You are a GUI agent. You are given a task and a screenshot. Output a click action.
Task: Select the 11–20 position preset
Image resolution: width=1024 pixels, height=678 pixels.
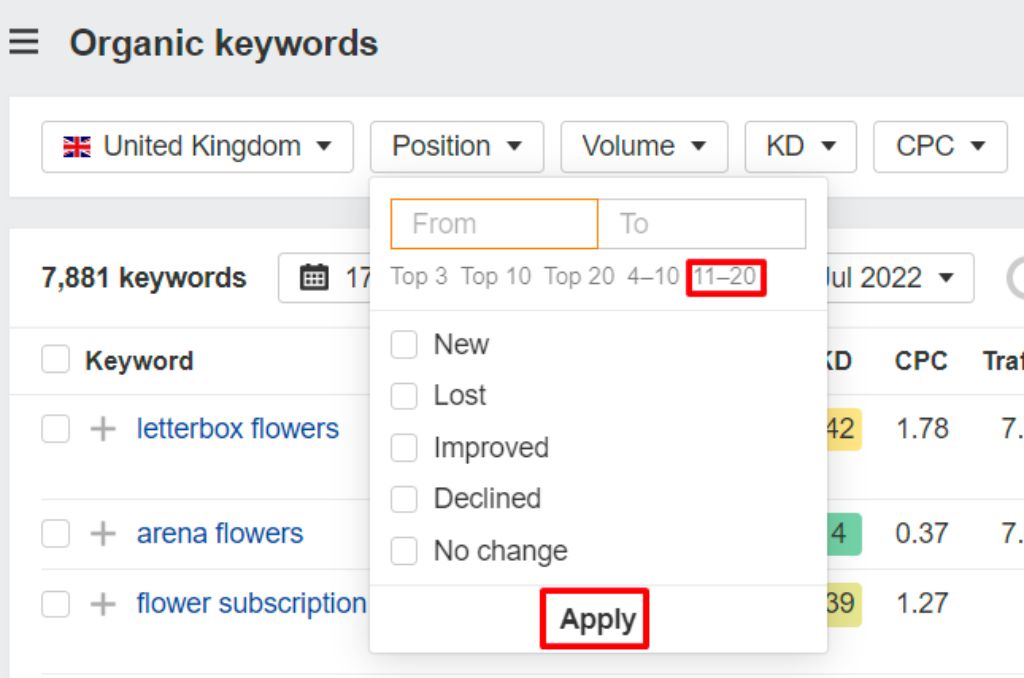pyautogui.click(x=725, y=277)
